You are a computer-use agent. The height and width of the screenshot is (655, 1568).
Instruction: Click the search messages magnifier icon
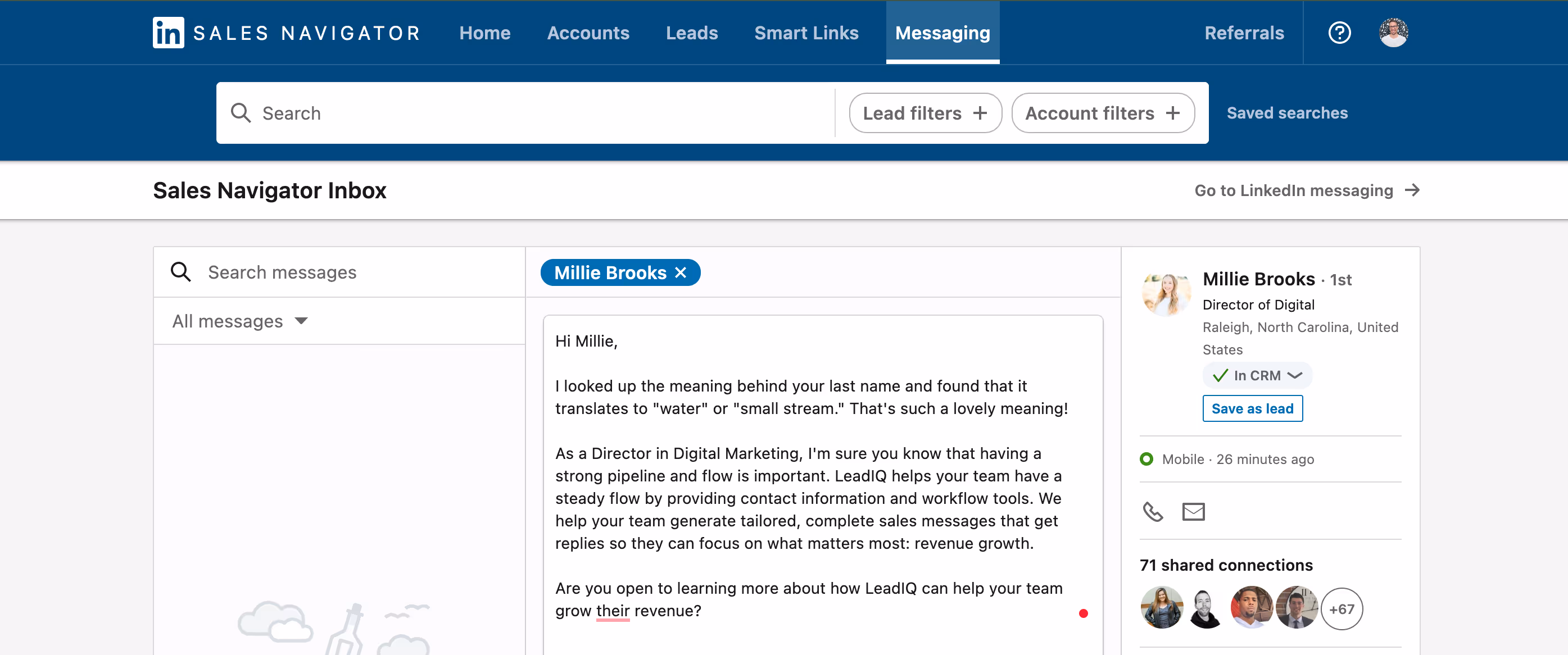click(181, 272)
